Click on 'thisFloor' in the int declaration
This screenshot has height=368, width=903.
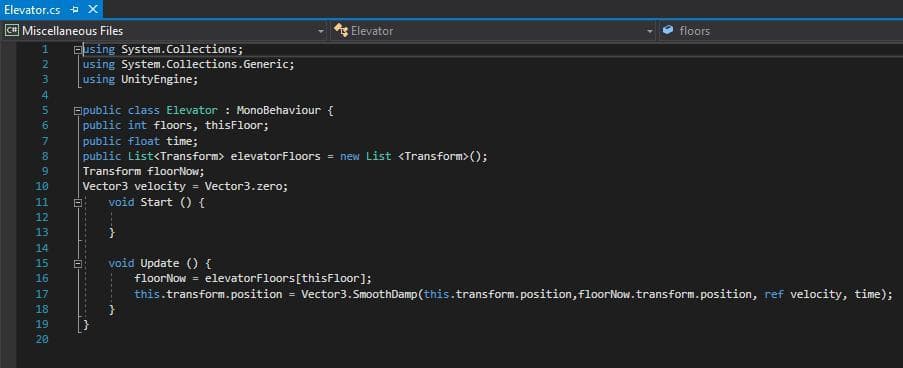(x=233, y=126)
